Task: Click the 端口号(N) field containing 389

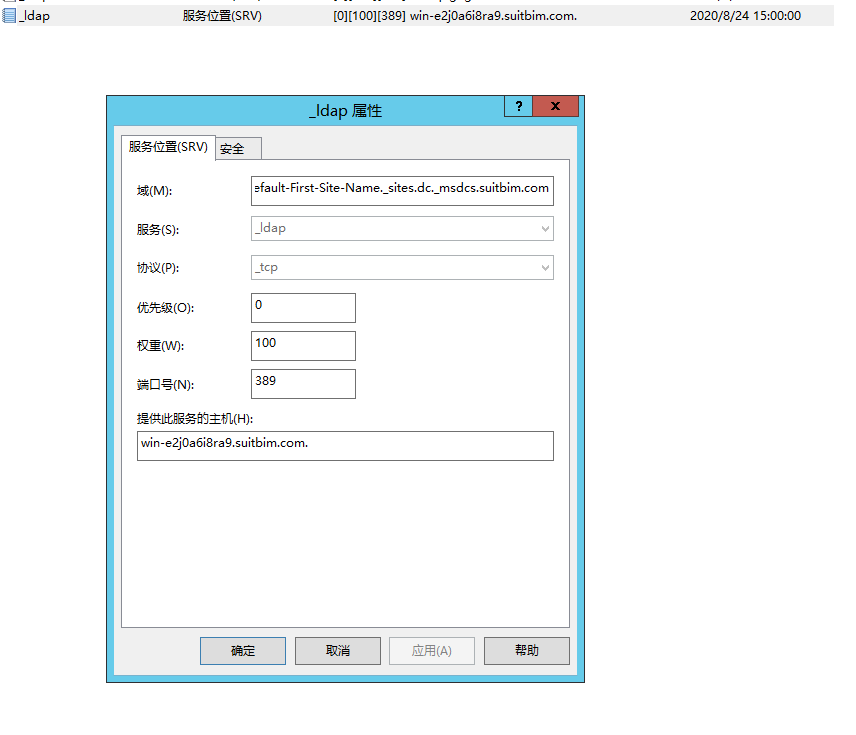Action: [303, 383]
